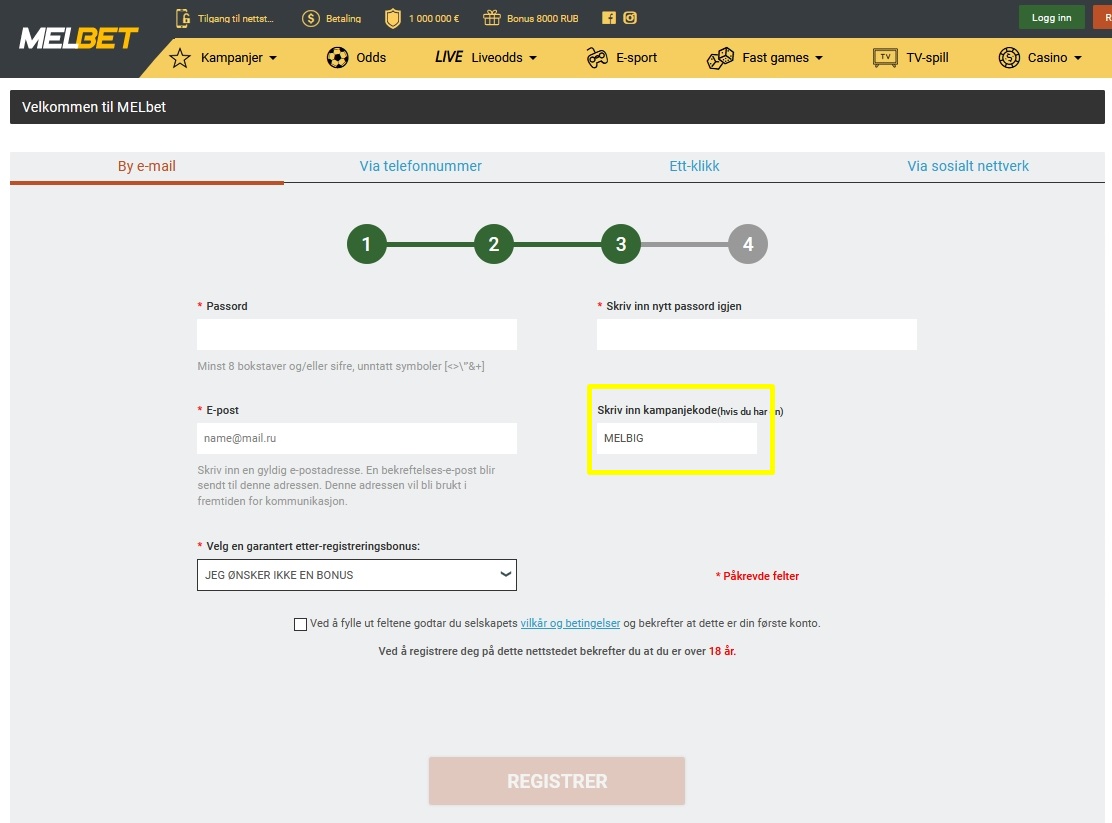Go to registration step 3 circle
Image resolution: width=1112 pixels, height=823 pixels.
[x=621, y=244]
